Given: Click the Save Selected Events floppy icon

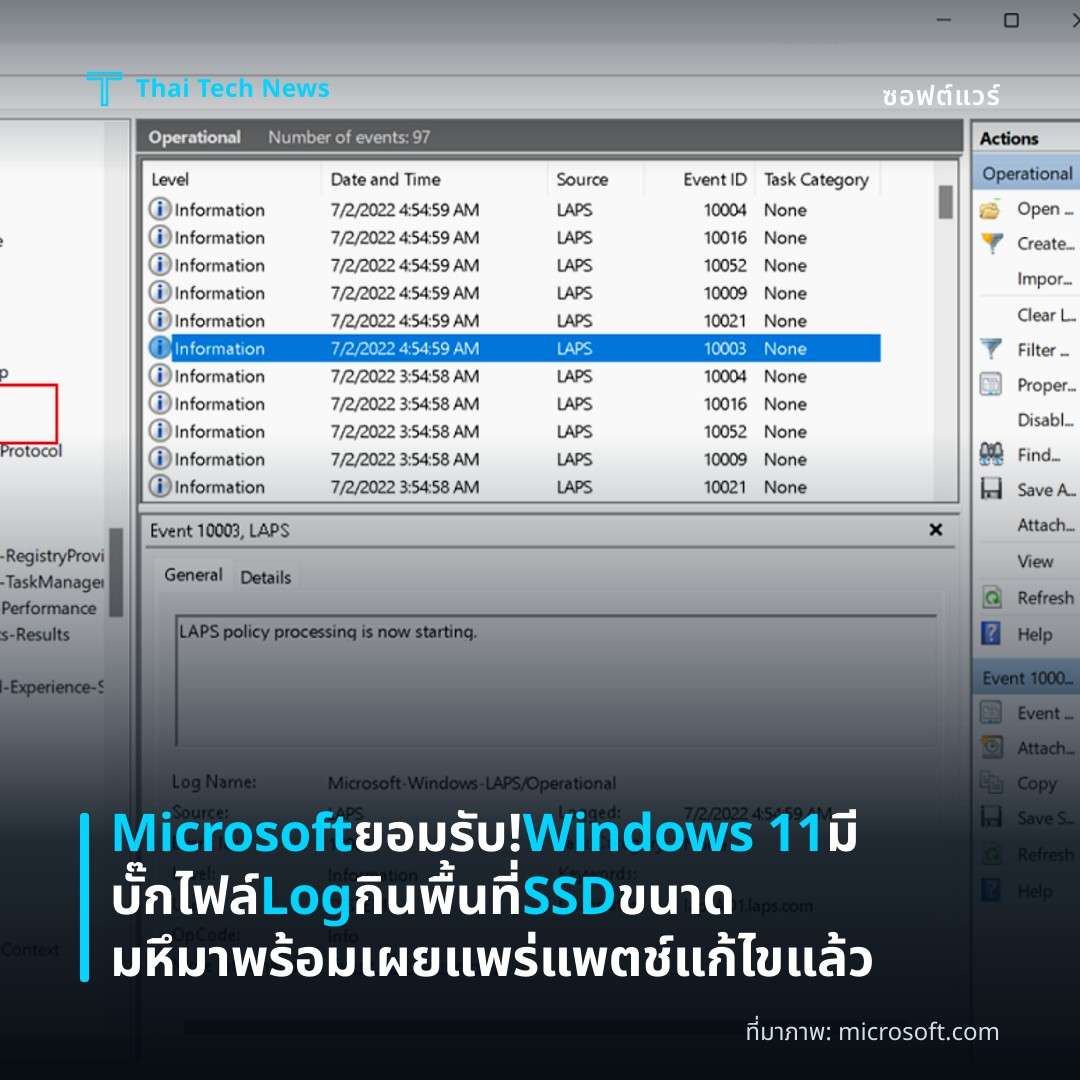Looking at the screenshot, I should [x=990, y=818].
